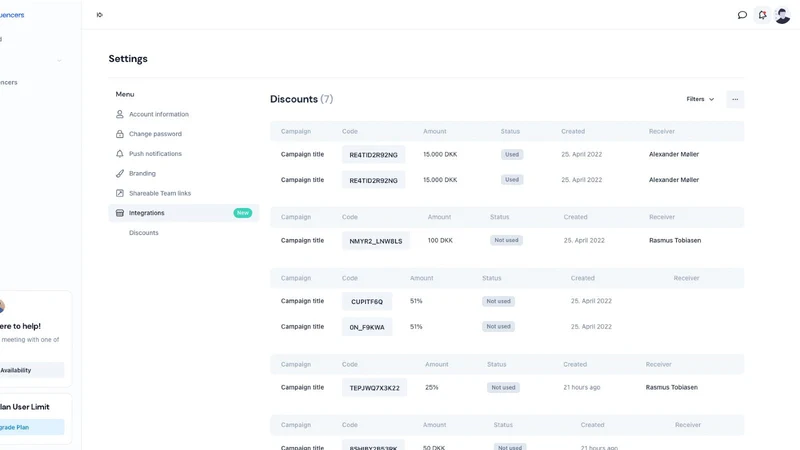The image size is (800, 450).
Task: Click the Change password lock icon
Action: coord(119,134)
